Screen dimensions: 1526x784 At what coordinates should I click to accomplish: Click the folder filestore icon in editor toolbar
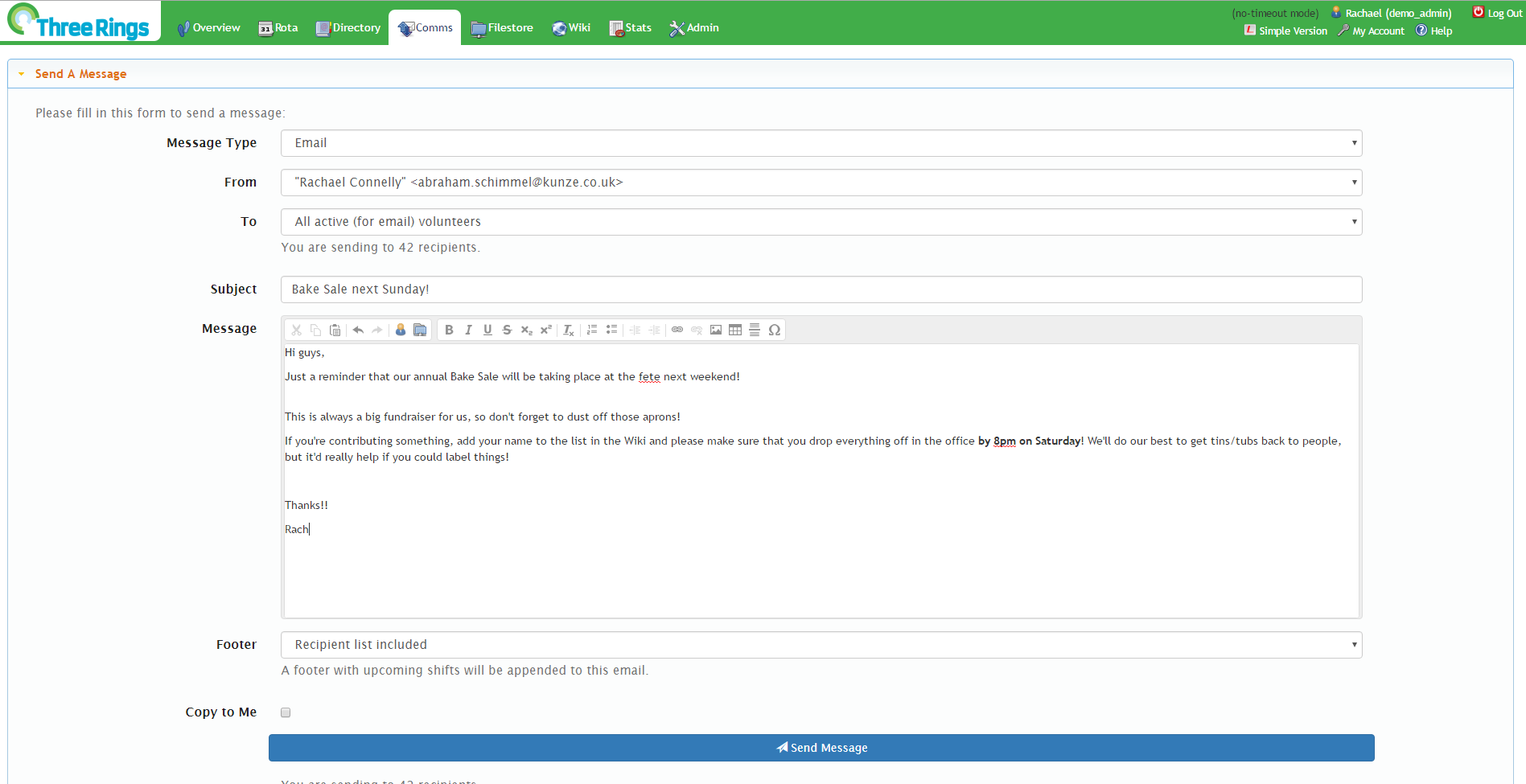point(420,330)
